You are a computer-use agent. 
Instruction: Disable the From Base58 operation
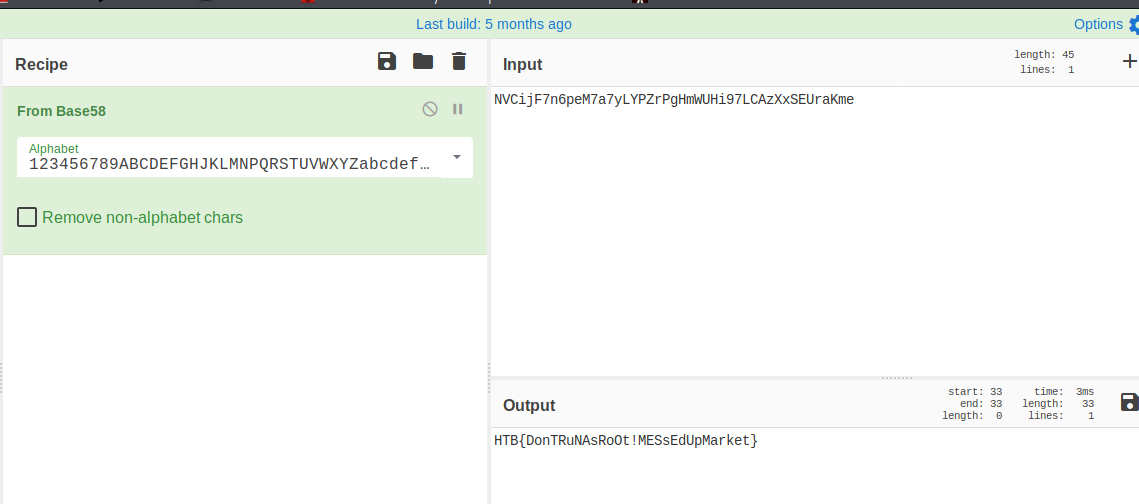pos(430,109)
